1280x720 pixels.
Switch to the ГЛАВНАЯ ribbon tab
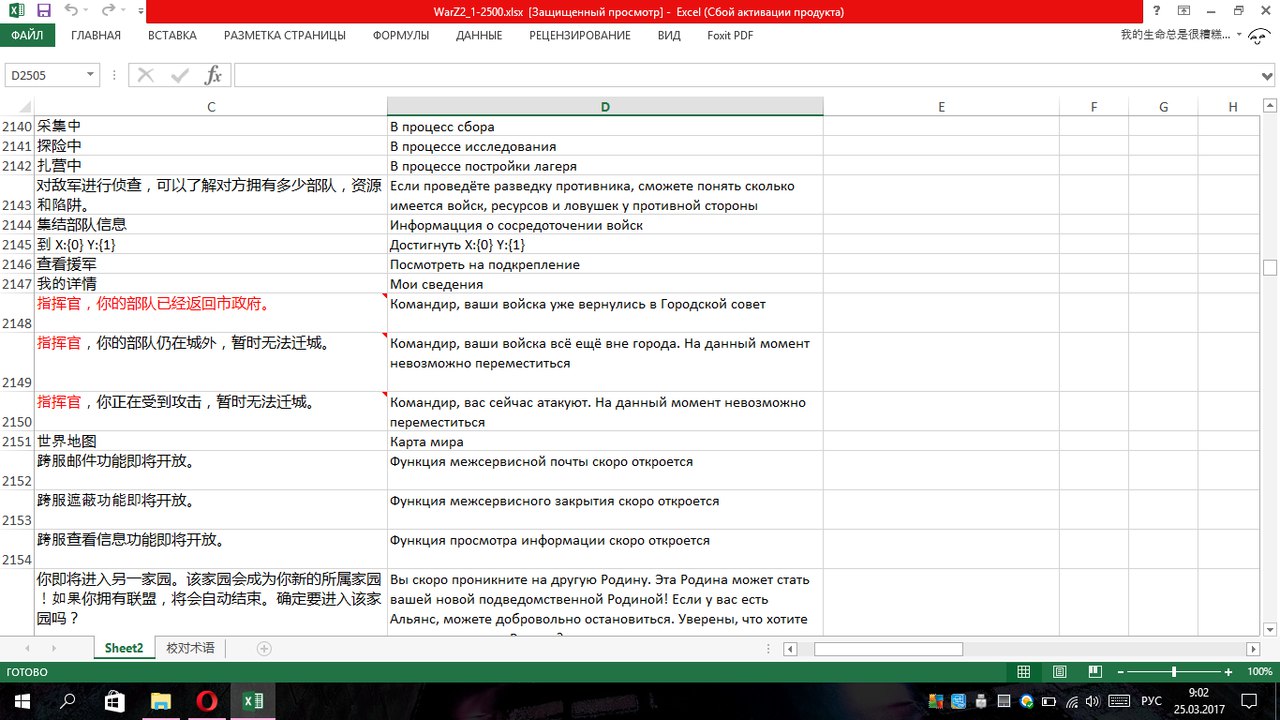(x=96, y=35)
